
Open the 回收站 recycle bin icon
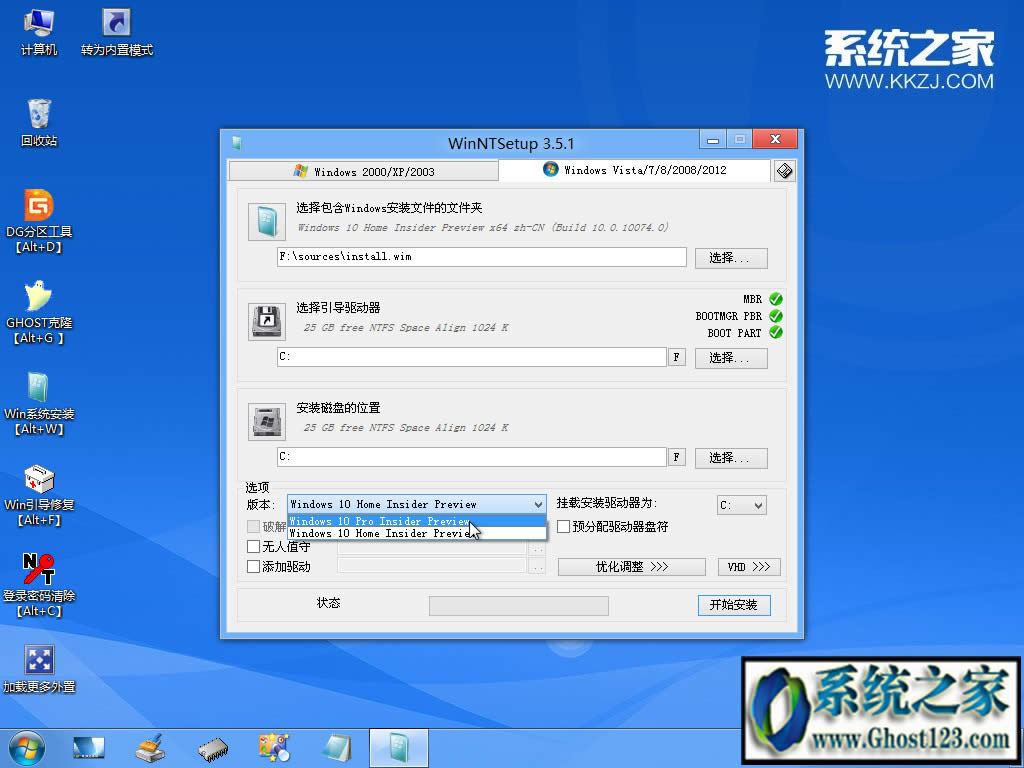tap(39, 123)
